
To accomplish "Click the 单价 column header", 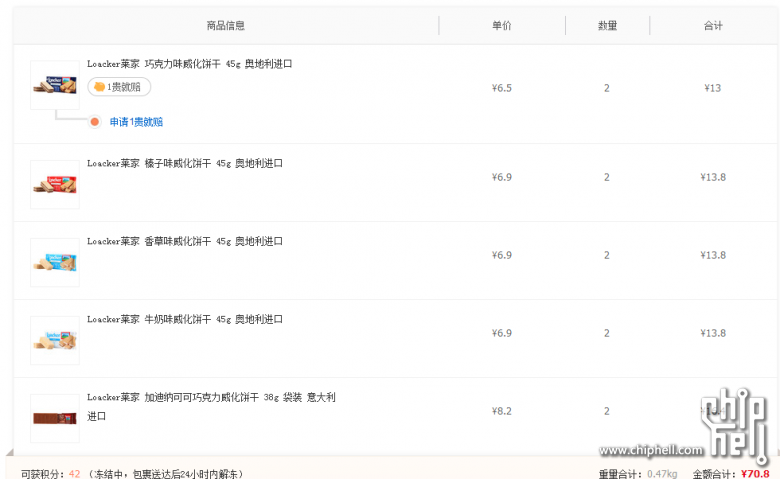I will coord(501,25).
